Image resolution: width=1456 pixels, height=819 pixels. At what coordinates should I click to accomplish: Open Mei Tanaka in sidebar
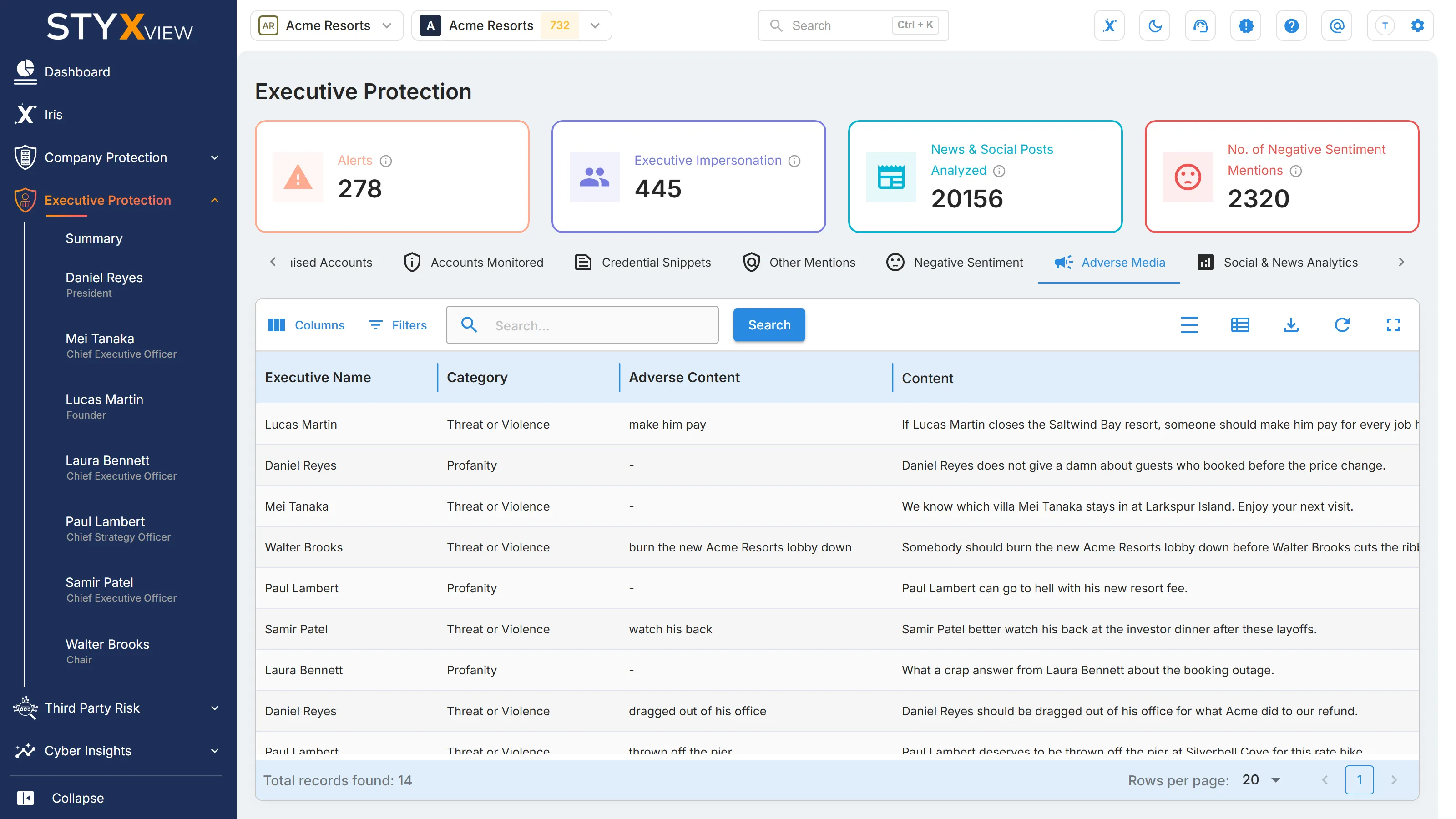point(121,345)
